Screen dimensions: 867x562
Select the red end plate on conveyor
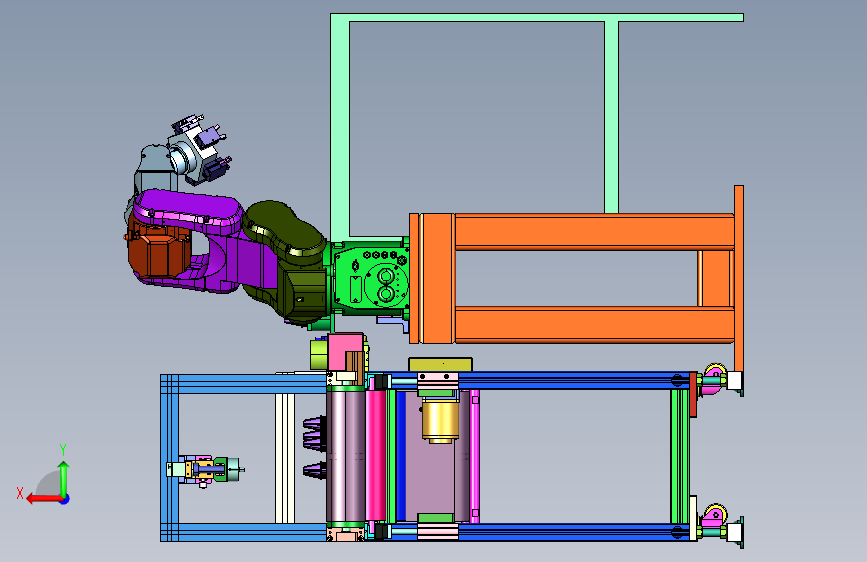point(693,395)
